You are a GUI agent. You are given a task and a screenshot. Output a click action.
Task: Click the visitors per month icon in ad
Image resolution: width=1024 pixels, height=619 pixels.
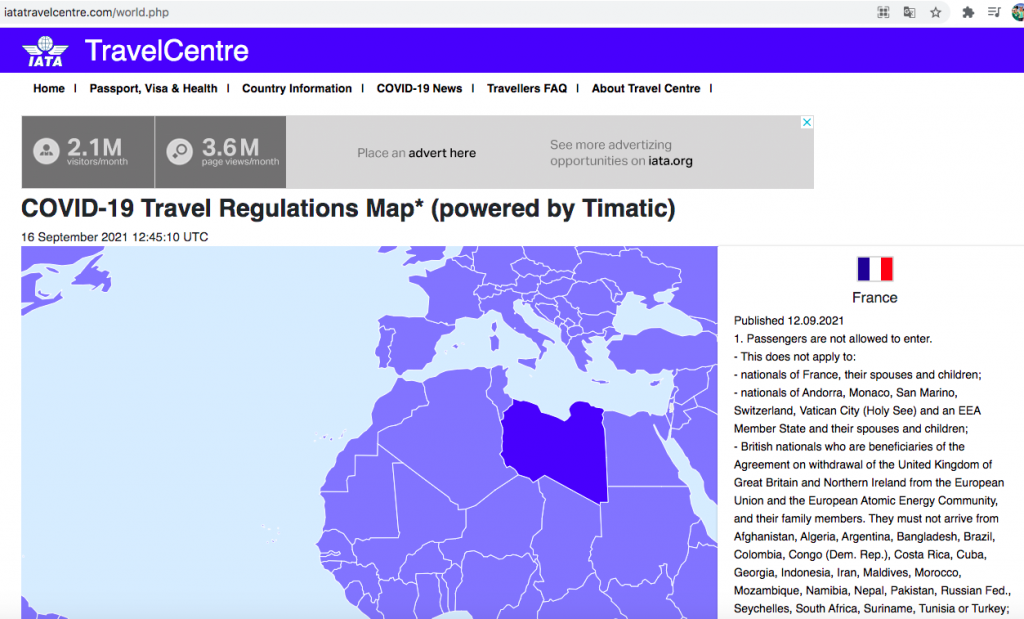point(46,151)
